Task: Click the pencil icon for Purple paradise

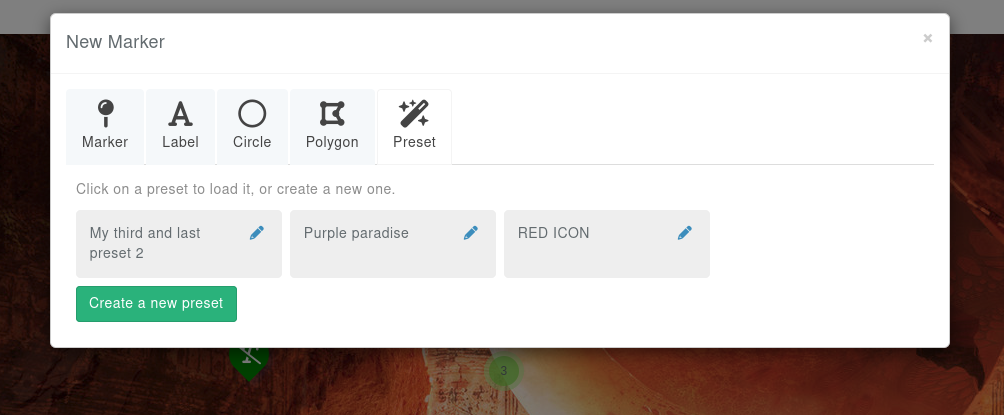Action: pyautogui.click(x=471, y=233)
